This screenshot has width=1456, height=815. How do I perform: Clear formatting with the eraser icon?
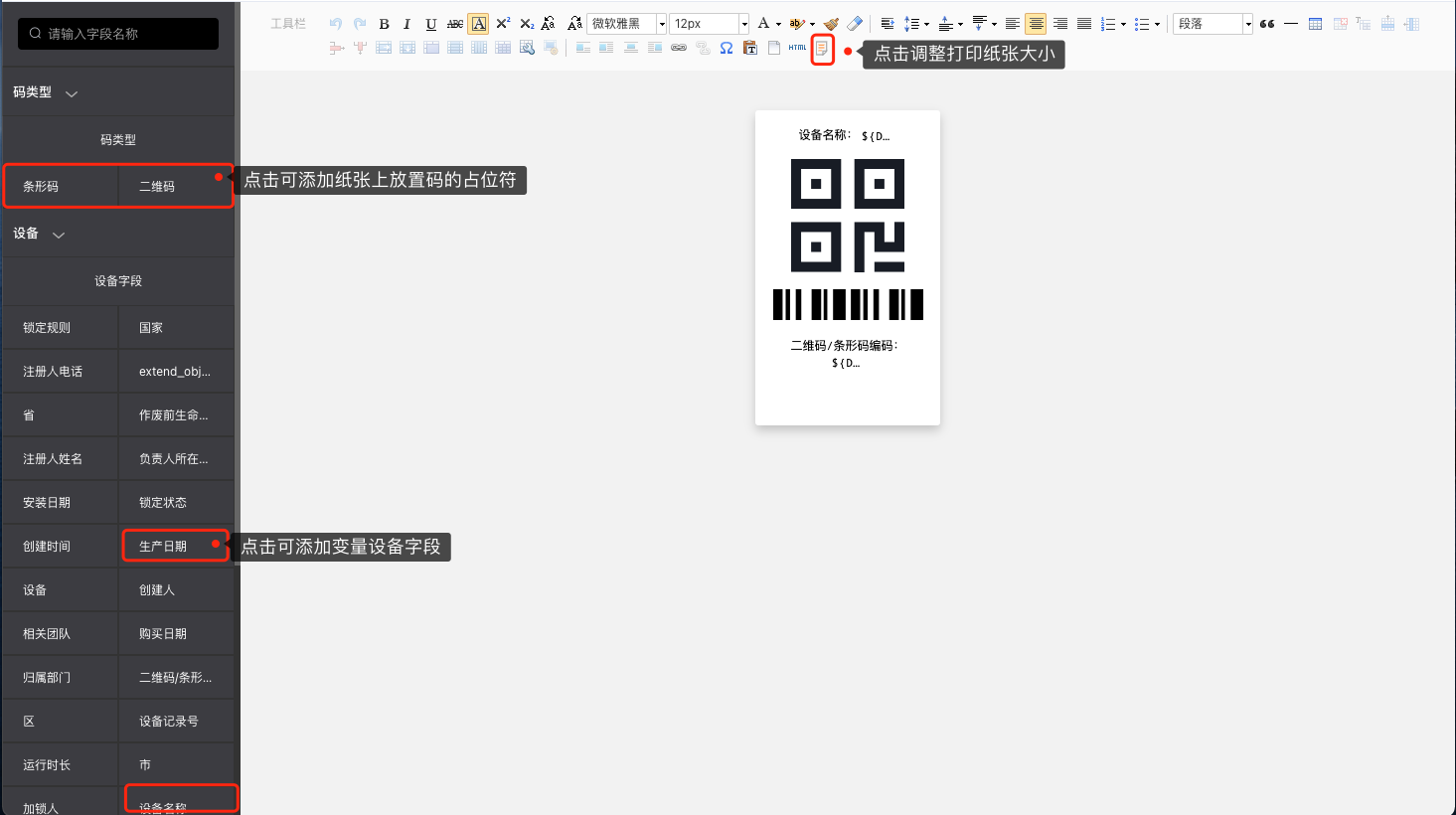click(x=855, y=24)
